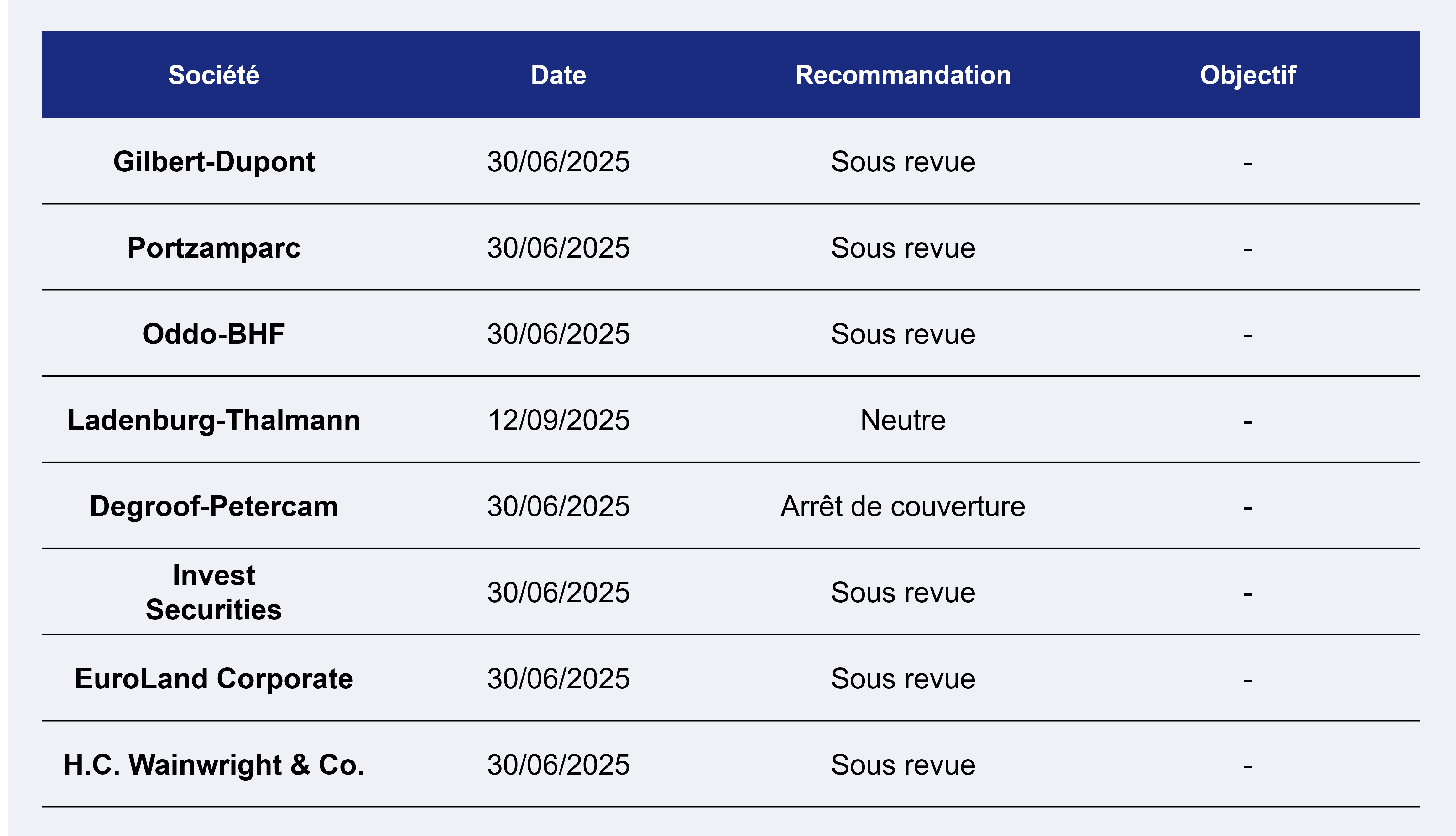Click the 12/09/2025 date cell
Viewport: 1456px width, 836px height.
click(x=559, y=420)
